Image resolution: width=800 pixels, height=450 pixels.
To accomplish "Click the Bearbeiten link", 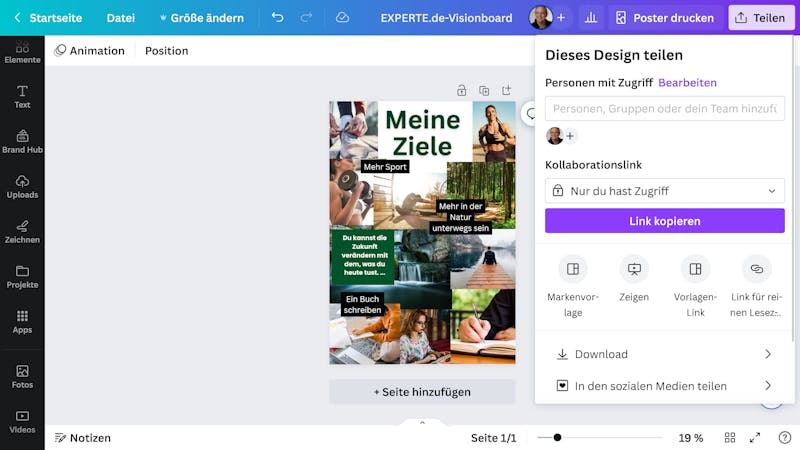I will coord(687,83).
